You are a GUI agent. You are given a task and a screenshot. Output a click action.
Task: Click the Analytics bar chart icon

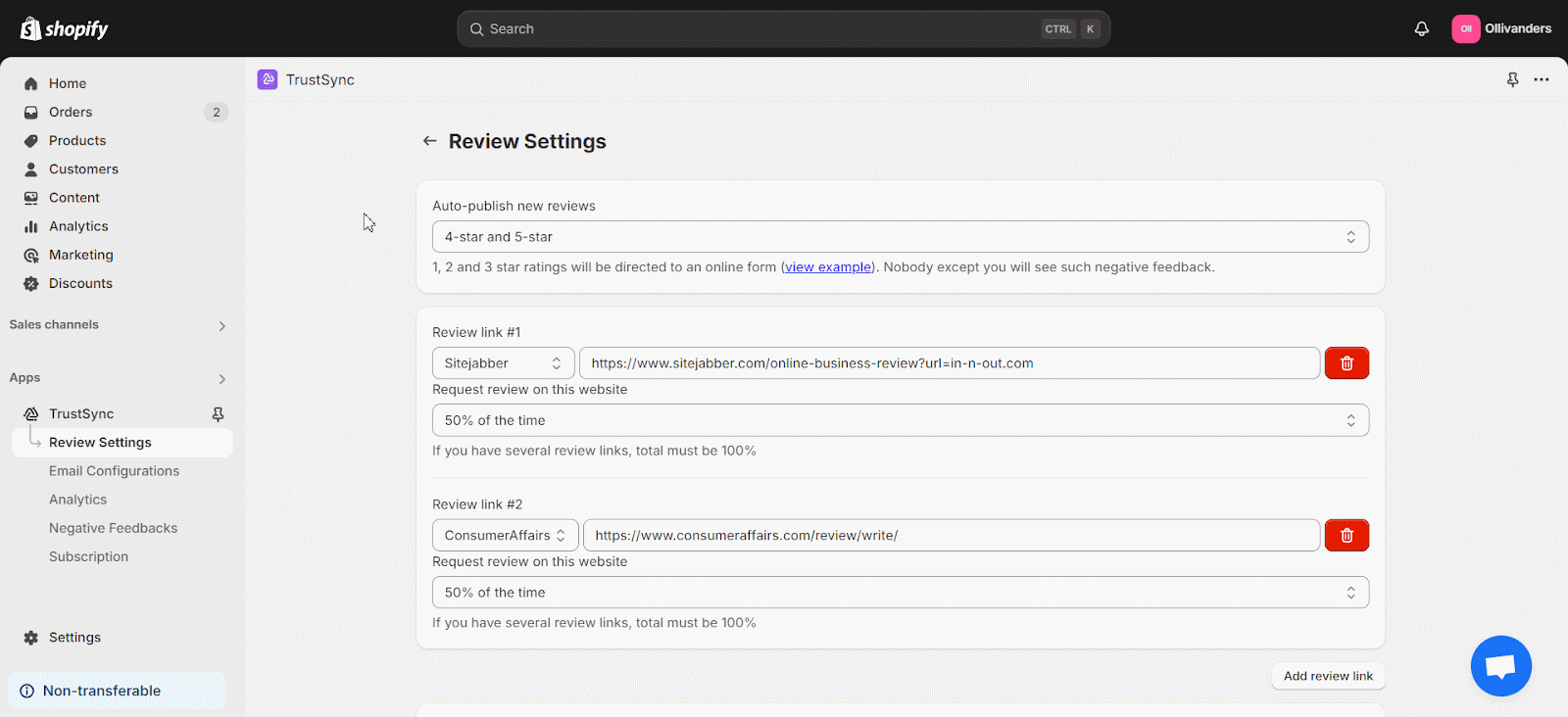click(31, 226)
